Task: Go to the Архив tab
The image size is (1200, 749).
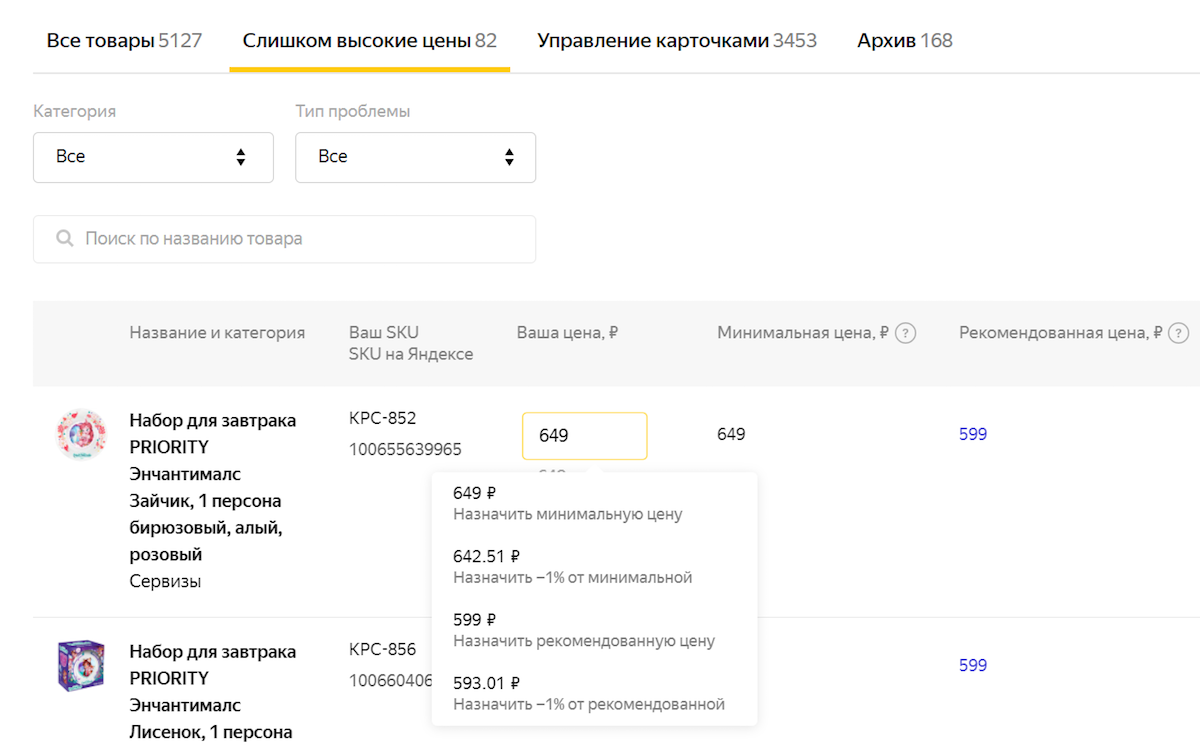Action: click(904, 41)
